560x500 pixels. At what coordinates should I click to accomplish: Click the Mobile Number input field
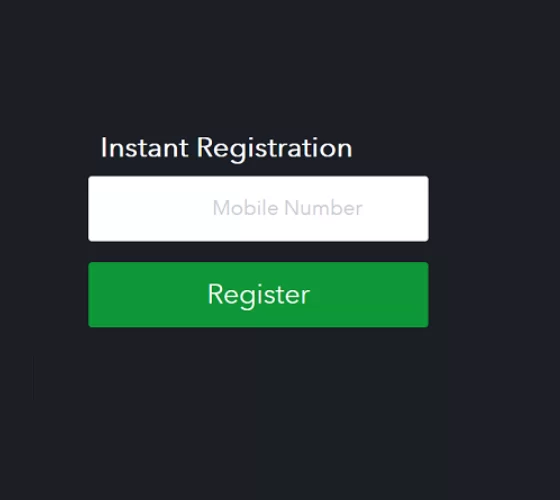tap(258, 209)
